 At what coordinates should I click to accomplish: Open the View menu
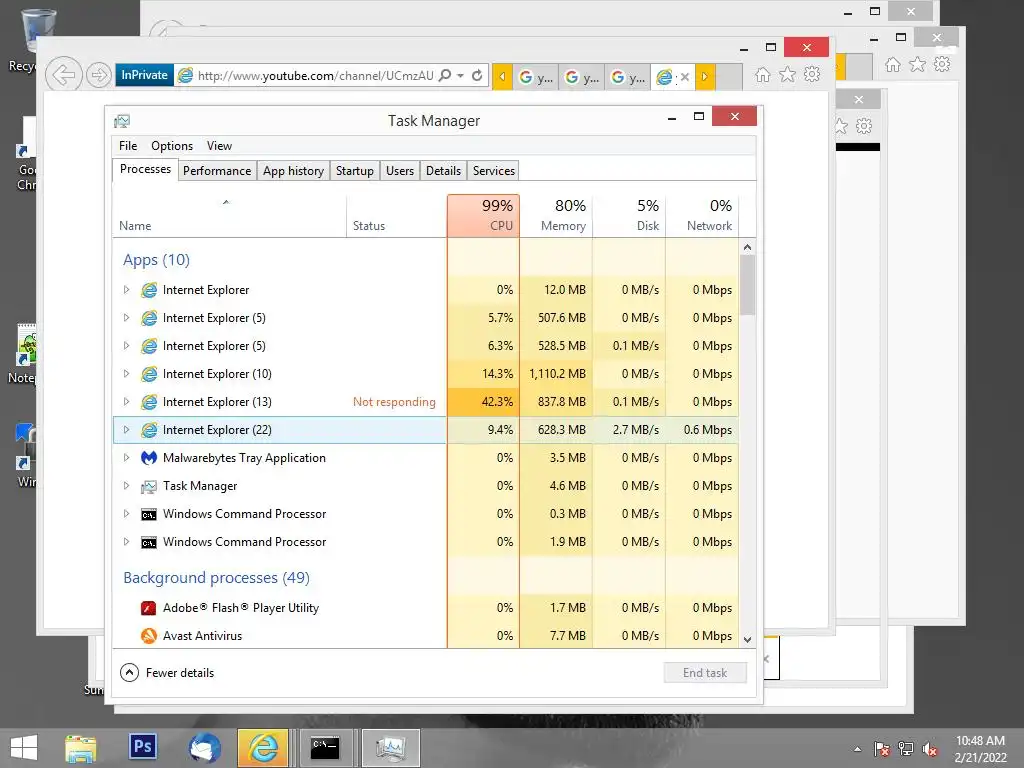pyautogui.click(x=219, y=146)
